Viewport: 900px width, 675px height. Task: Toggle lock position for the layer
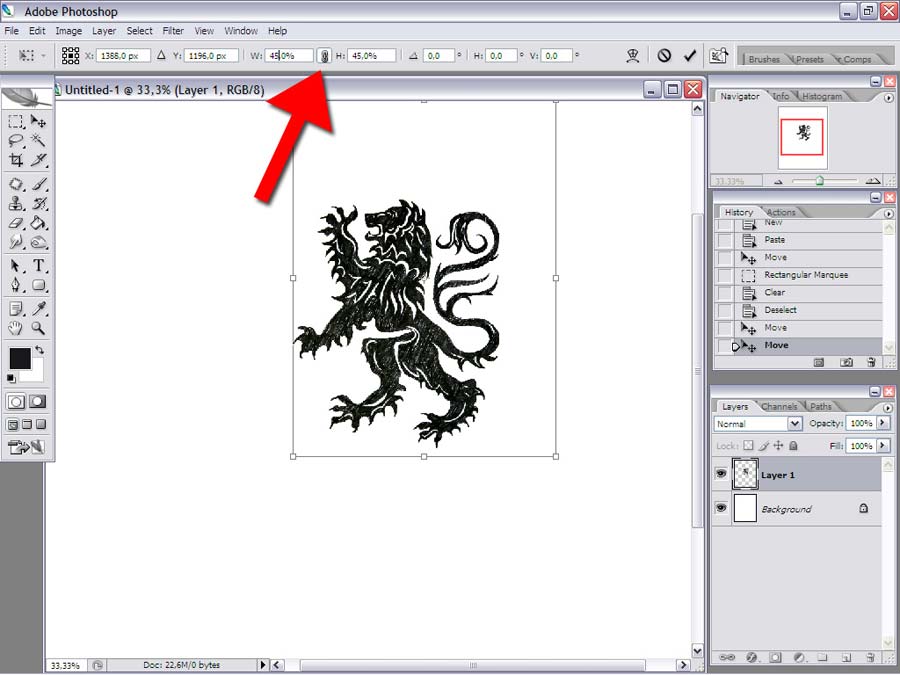click(778, 445)
